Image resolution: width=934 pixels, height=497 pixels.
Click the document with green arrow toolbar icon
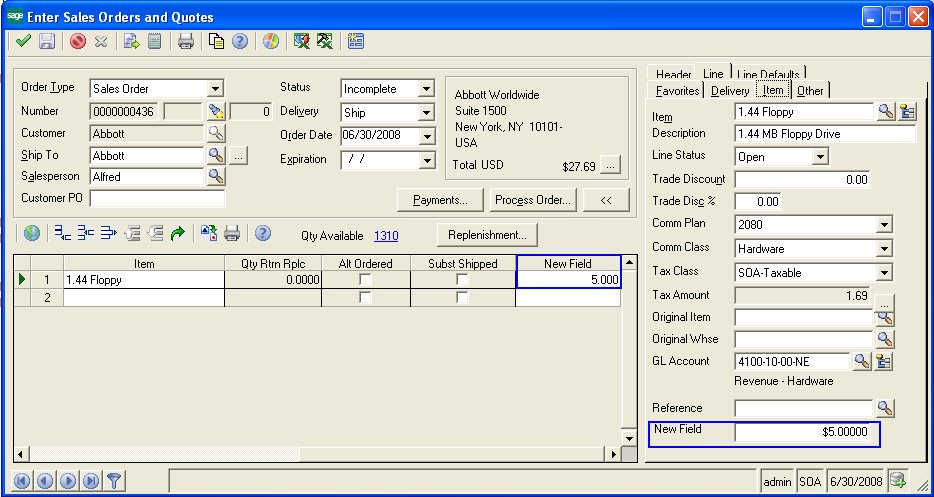point(131,41)
